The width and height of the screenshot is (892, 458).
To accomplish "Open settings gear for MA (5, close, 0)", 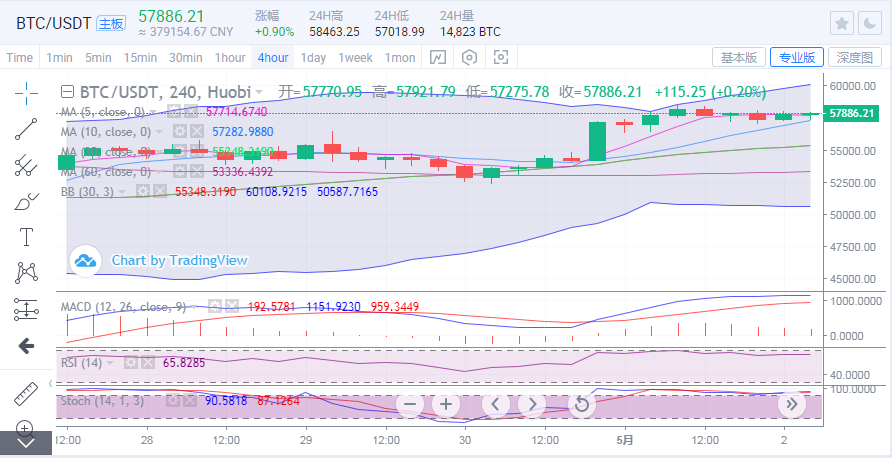I will click(174, 112).
